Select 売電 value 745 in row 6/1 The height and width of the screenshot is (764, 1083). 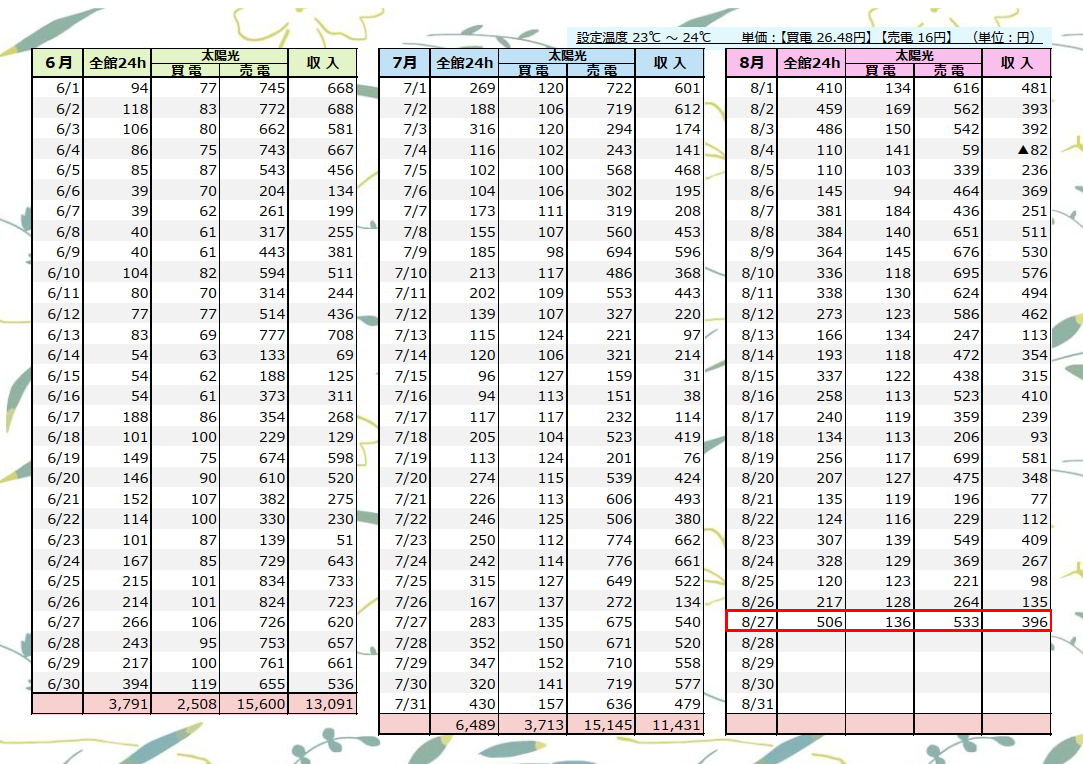point(254,88)
